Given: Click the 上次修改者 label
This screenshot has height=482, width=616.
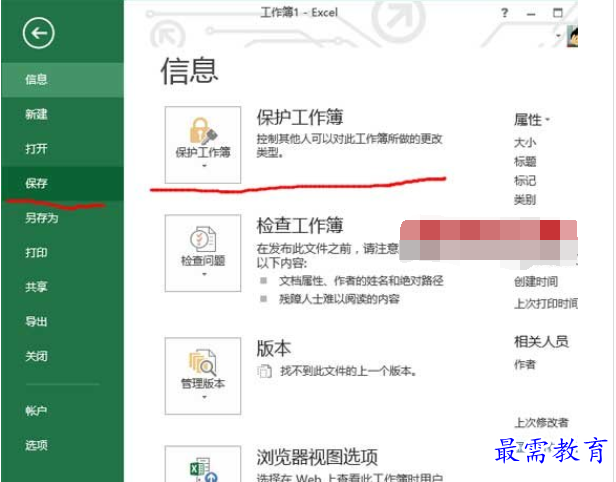Looking at the screenshot, I should (x=541, y=423).
